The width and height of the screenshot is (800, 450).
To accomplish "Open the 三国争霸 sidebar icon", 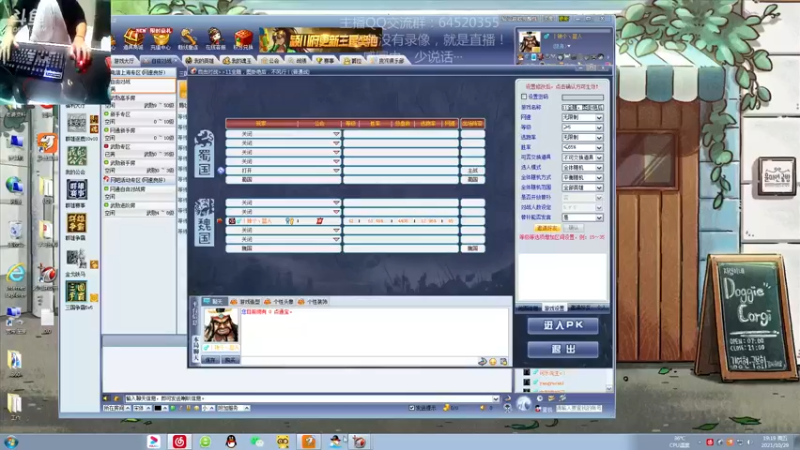I will 77,292.
